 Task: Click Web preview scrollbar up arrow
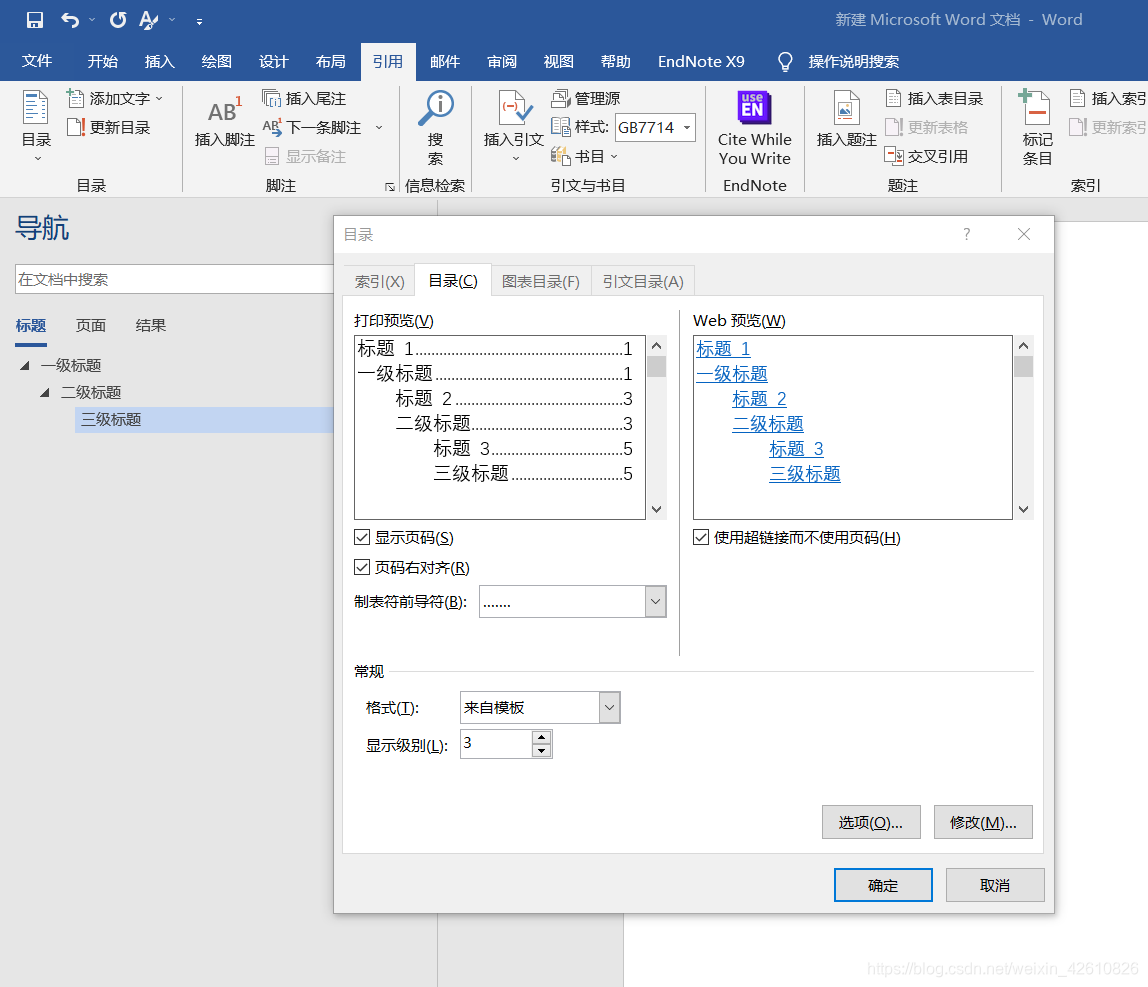click(1024, 346)
